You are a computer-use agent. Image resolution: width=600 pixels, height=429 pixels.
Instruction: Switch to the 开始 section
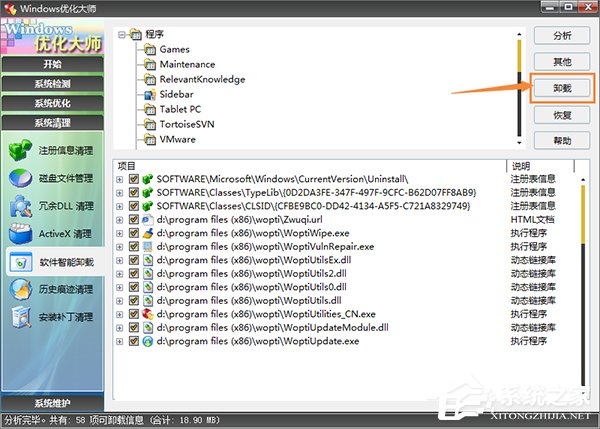(52, 64)
